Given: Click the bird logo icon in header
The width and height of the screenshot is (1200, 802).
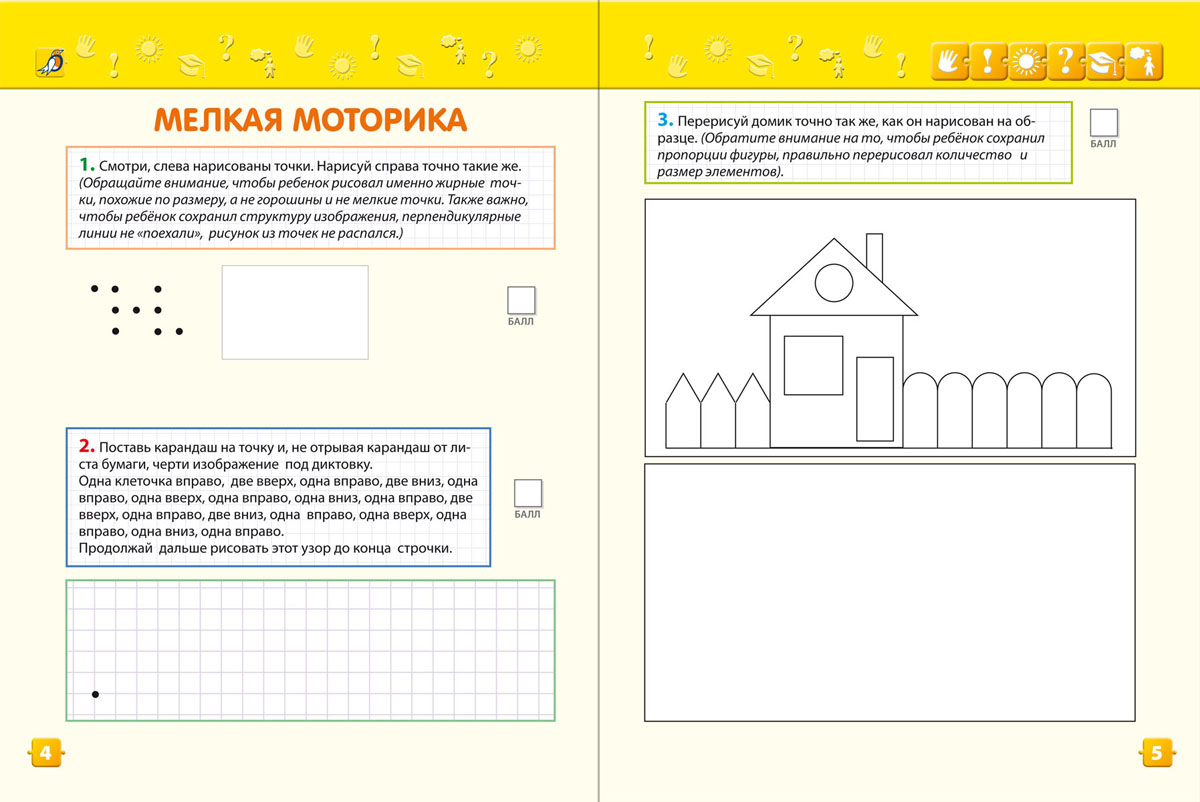Looking at the screenshot, I should pyautogui.click(x=48, y=62).
